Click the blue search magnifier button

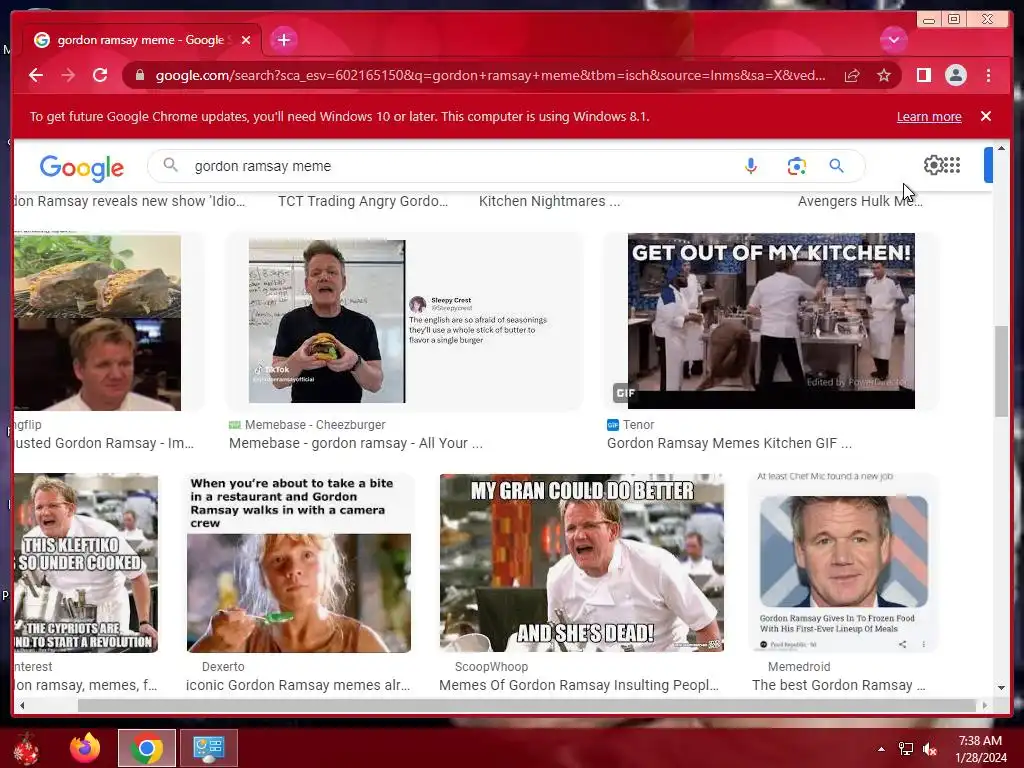tap(836, 166)
